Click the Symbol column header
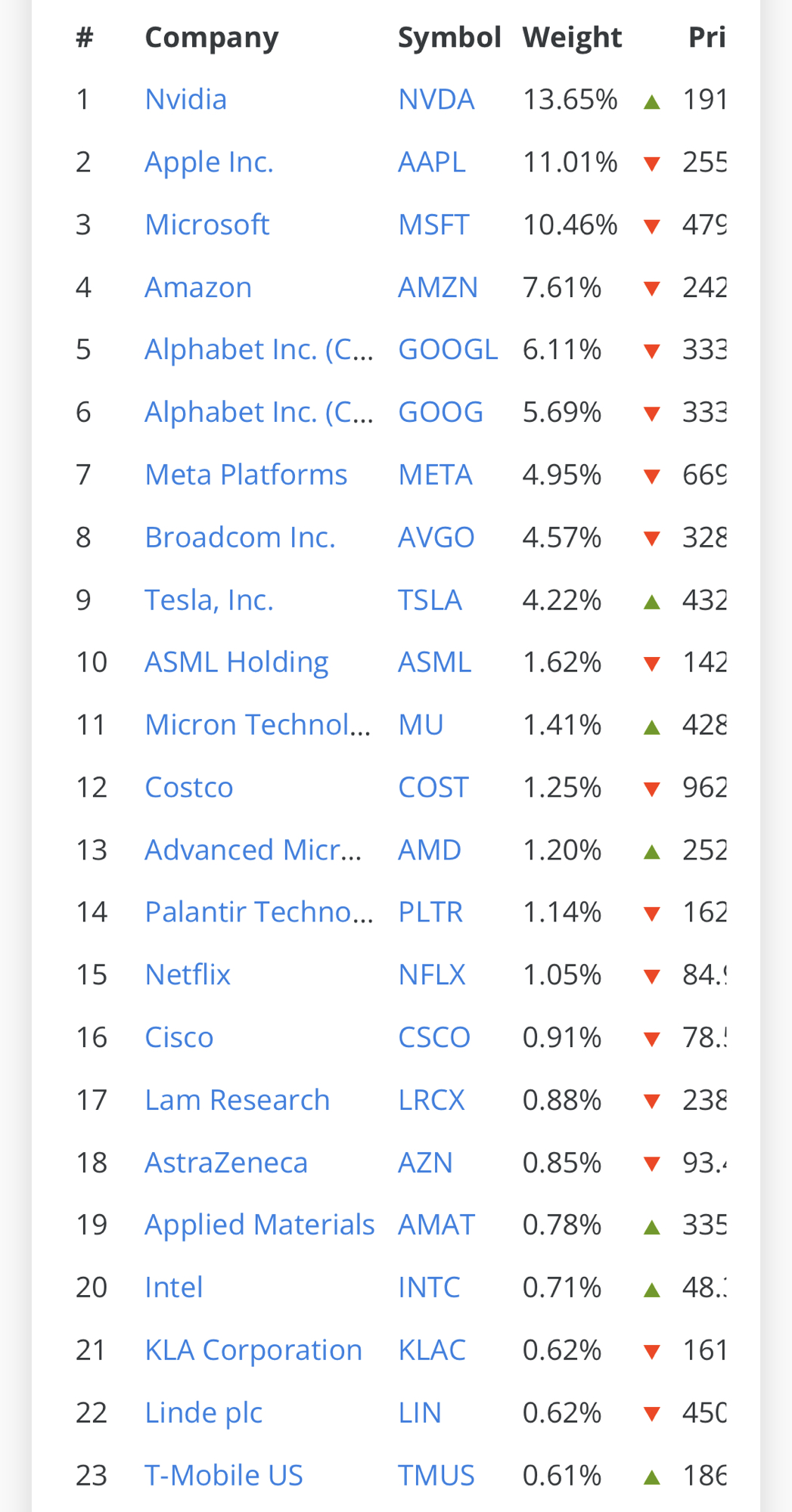Viewport: 792px width, 1512px height. [x=449, y=37]
